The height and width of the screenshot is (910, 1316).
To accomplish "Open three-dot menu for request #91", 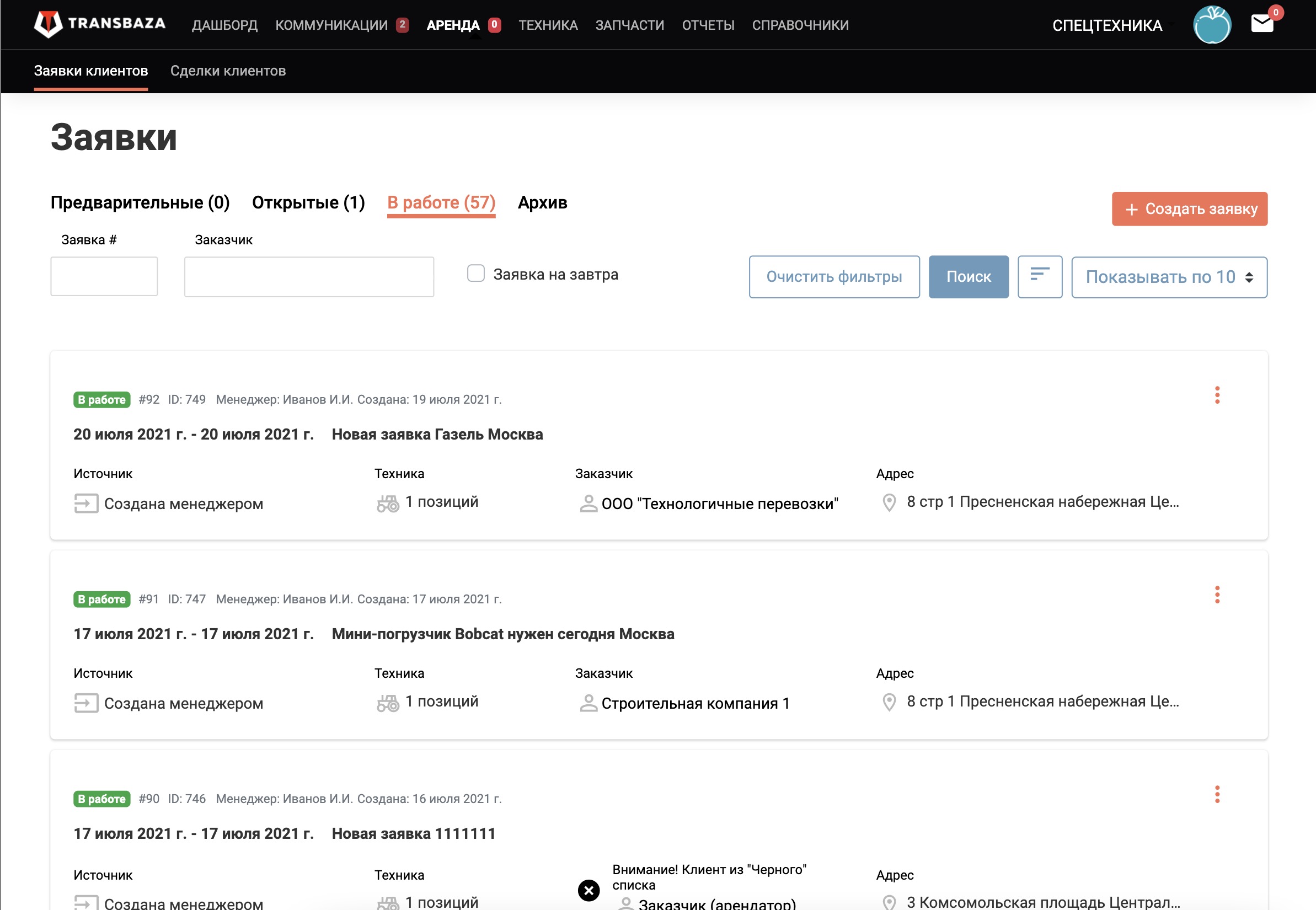I will tap(1217, 595).
